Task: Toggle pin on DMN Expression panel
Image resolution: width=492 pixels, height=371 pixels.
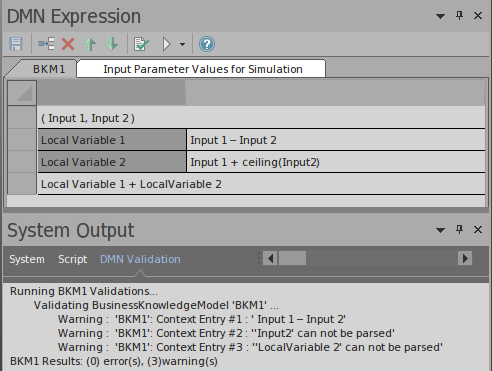Action: [x=459, y=15]
